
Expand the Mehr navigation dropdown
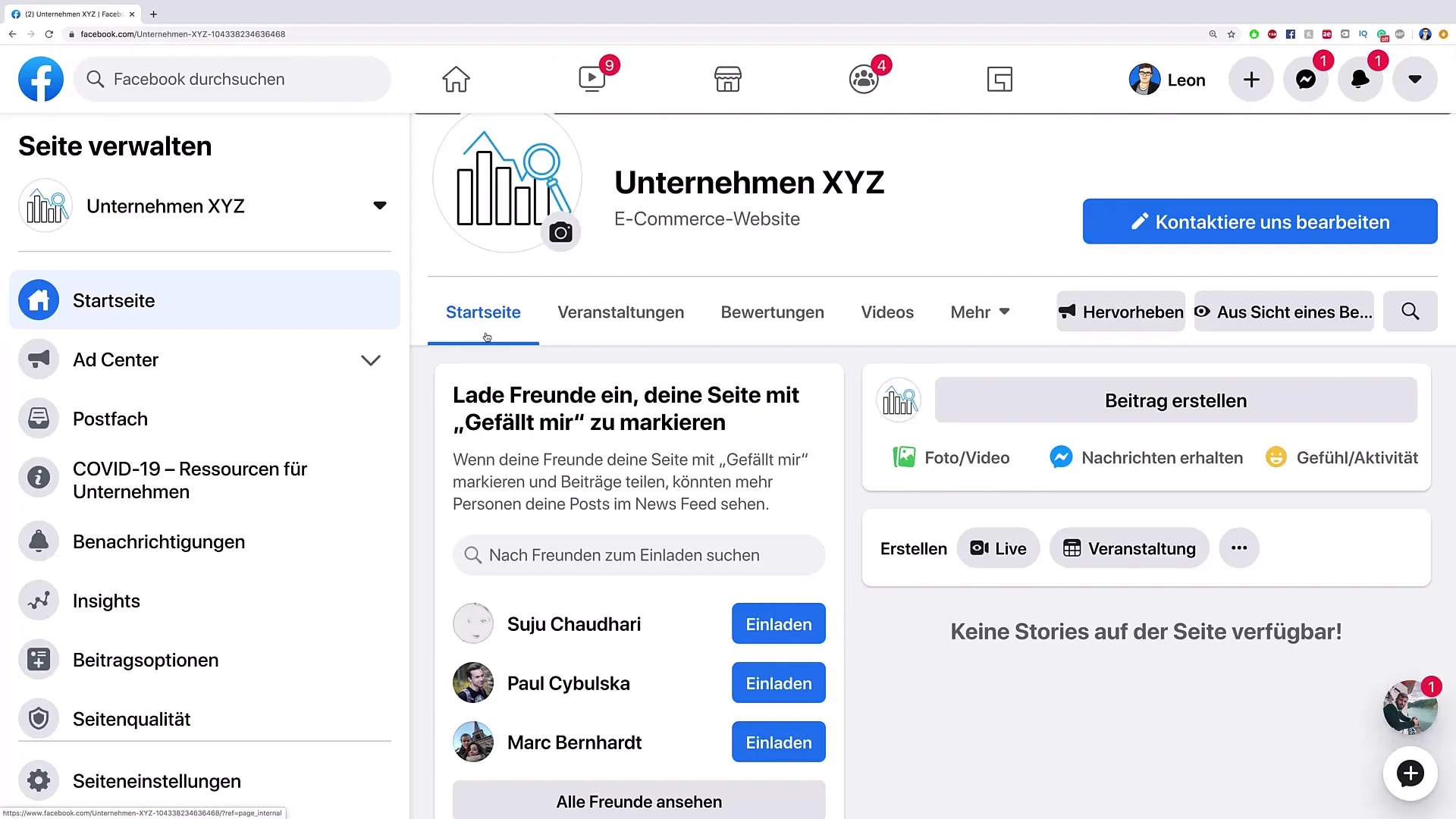pyautogui.click(x=979, y=311)
